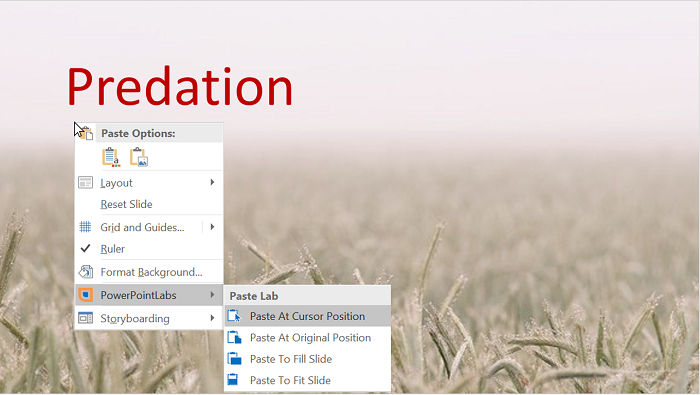Click the Format Background paint icon
Viewport: 700px width, 395px height.
(x=85, y=272)
